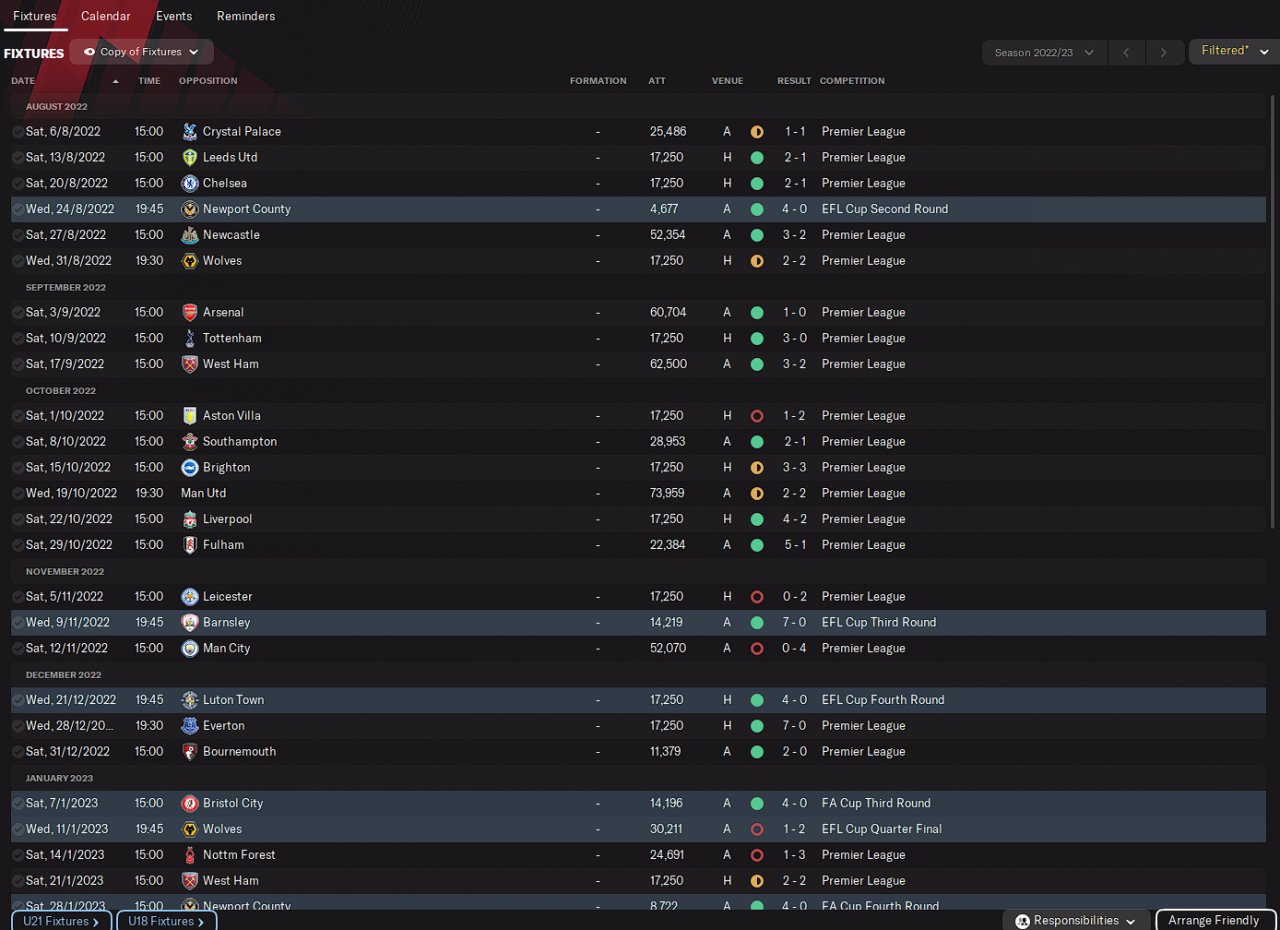Toggle the check mark for Sat, 7/1/2023
This screenshot has width=1280, height=930.
coord(18,804)
